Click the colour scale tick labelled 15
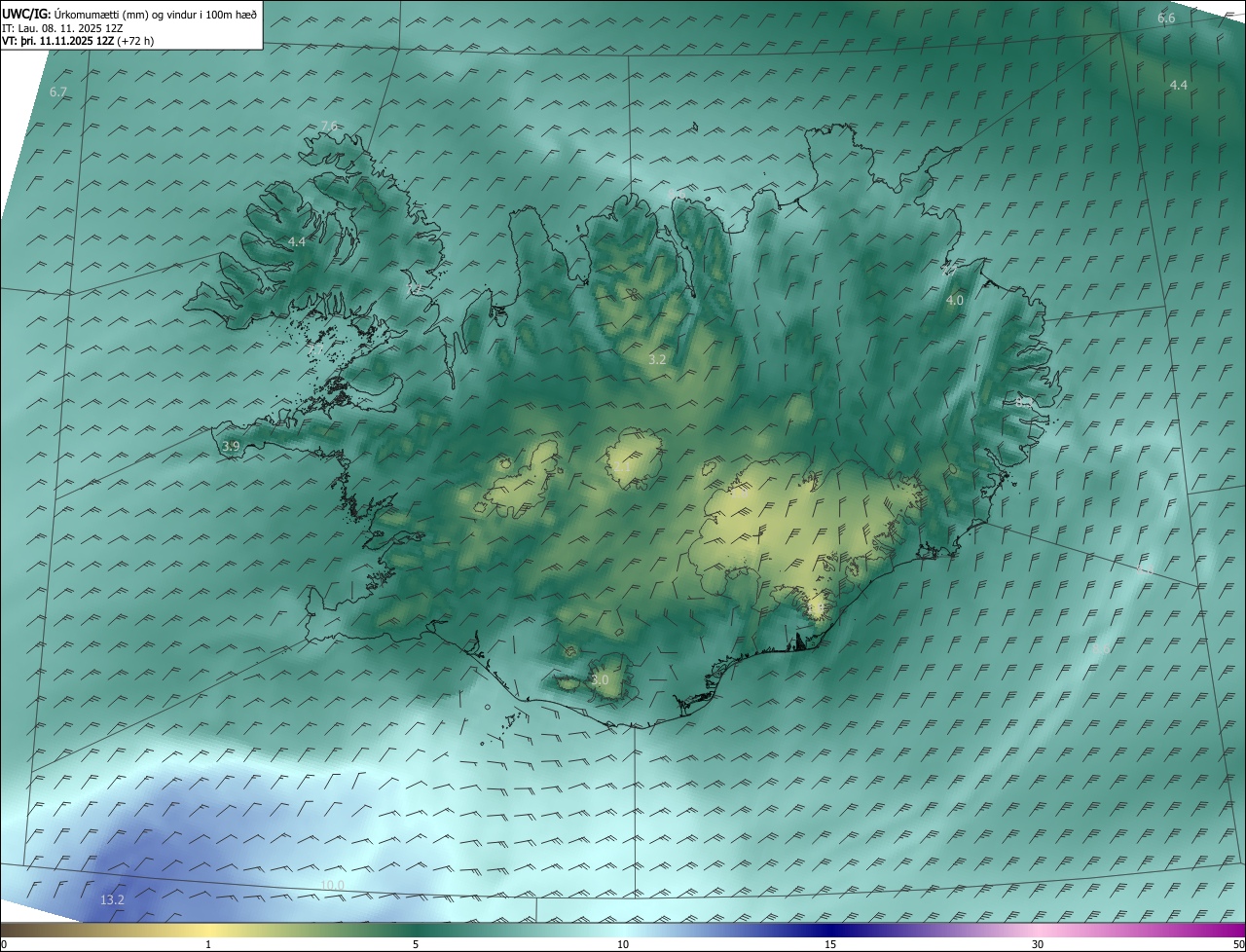 coord(830,944)
